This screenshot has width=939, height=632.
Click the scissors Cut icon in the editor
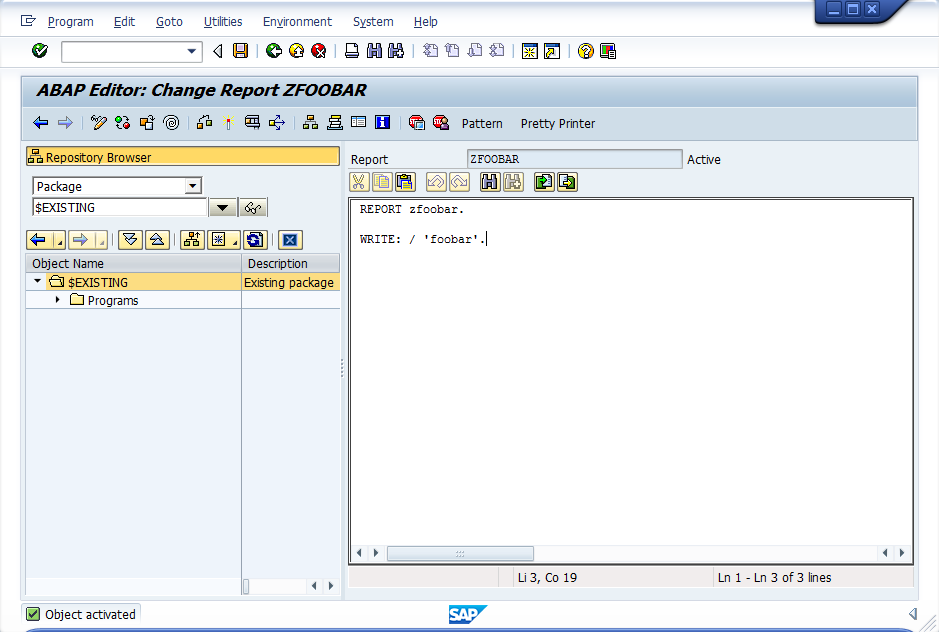(359, 182)
